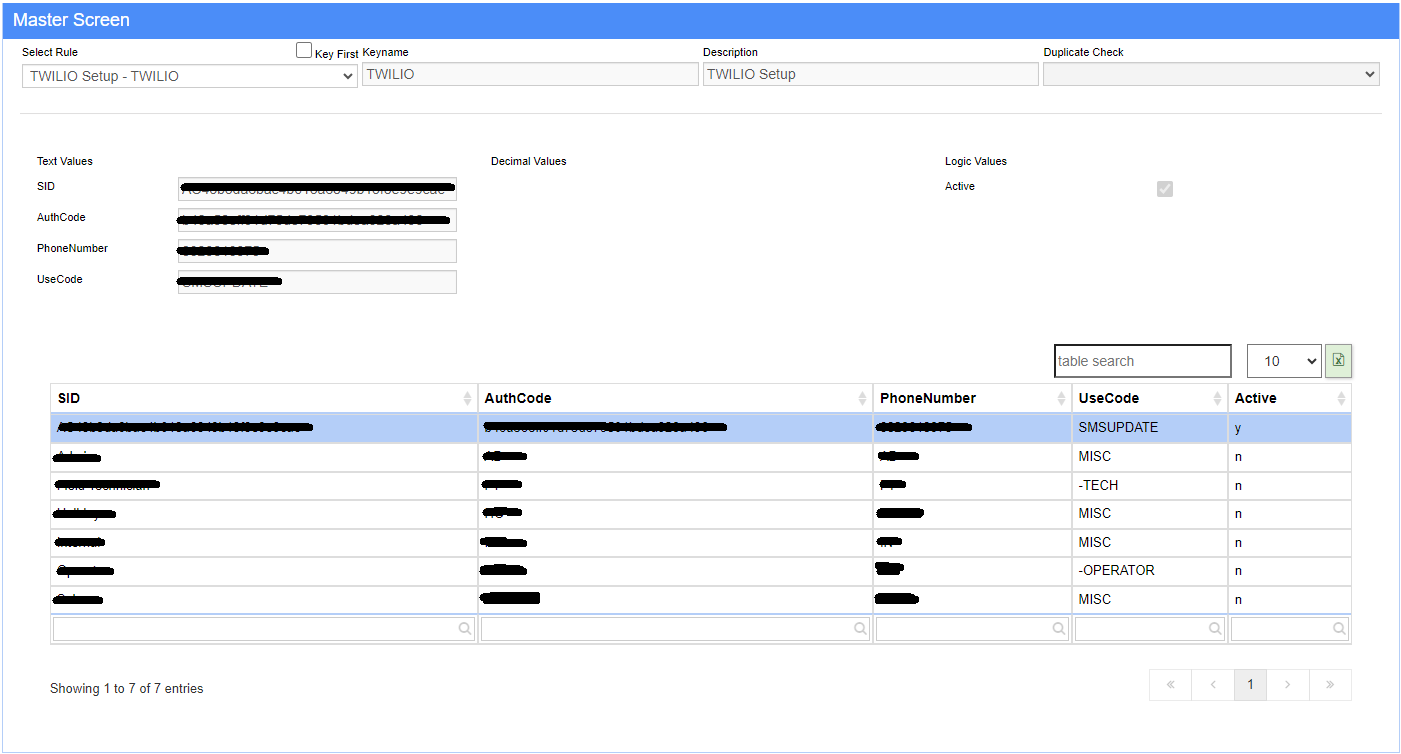Open the page length dropdown showing 10
The image size is (1401, 754).
1284,361
